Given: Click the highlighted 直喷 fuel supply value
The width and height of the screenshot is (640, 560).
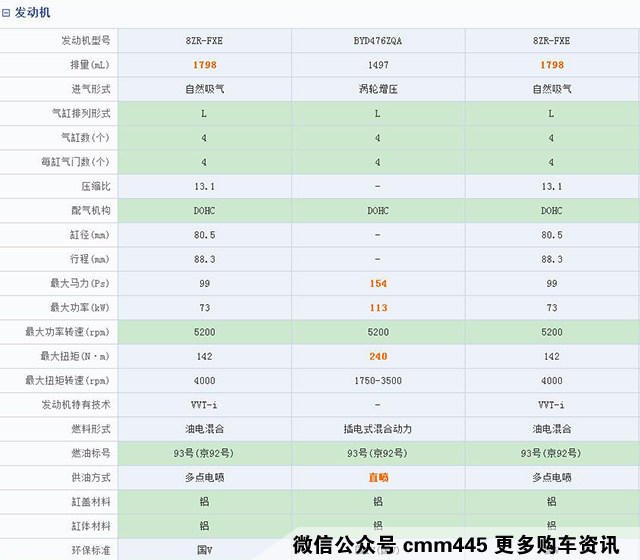Looking at the screenshot, I should coord(378,478).
